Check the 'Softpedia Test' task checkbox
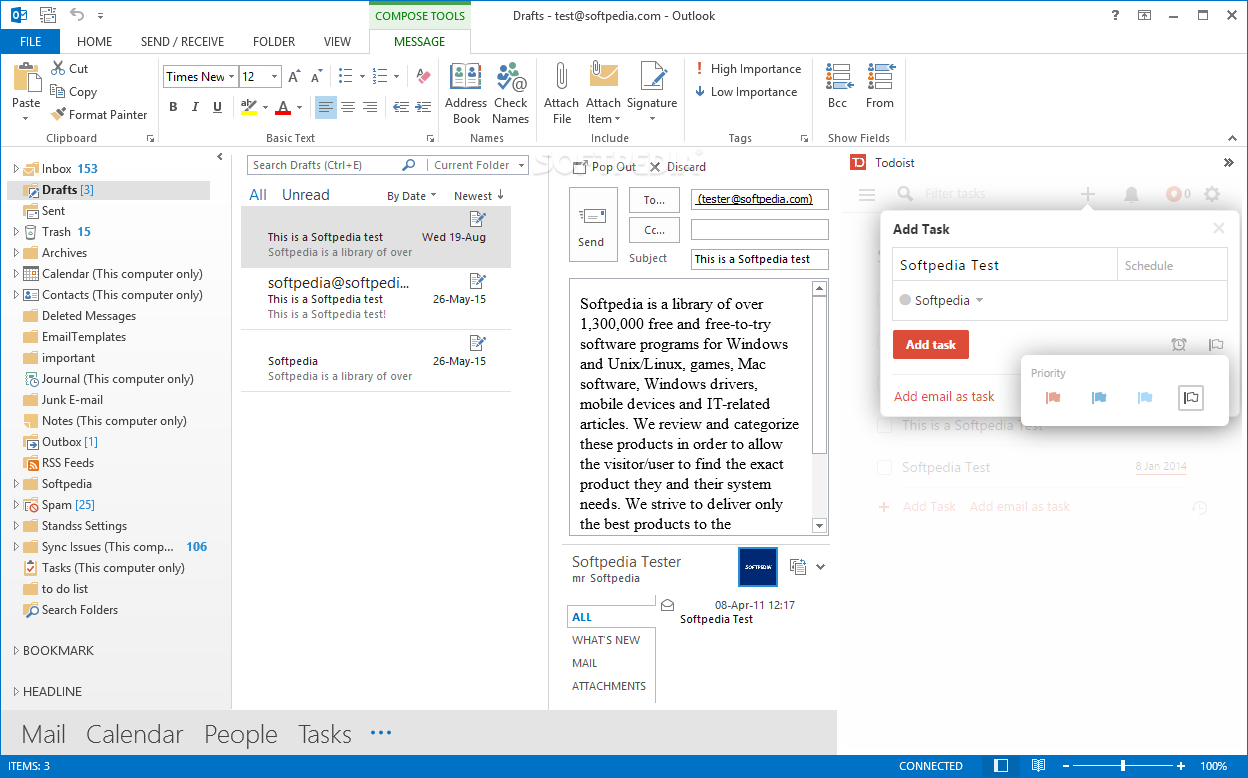1248x778 pixels. click(x=884, y=467)
